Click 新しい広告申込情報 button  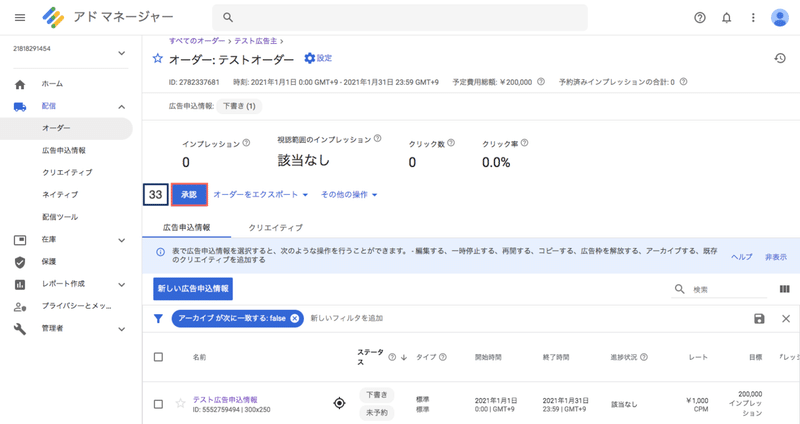(193, 289)
